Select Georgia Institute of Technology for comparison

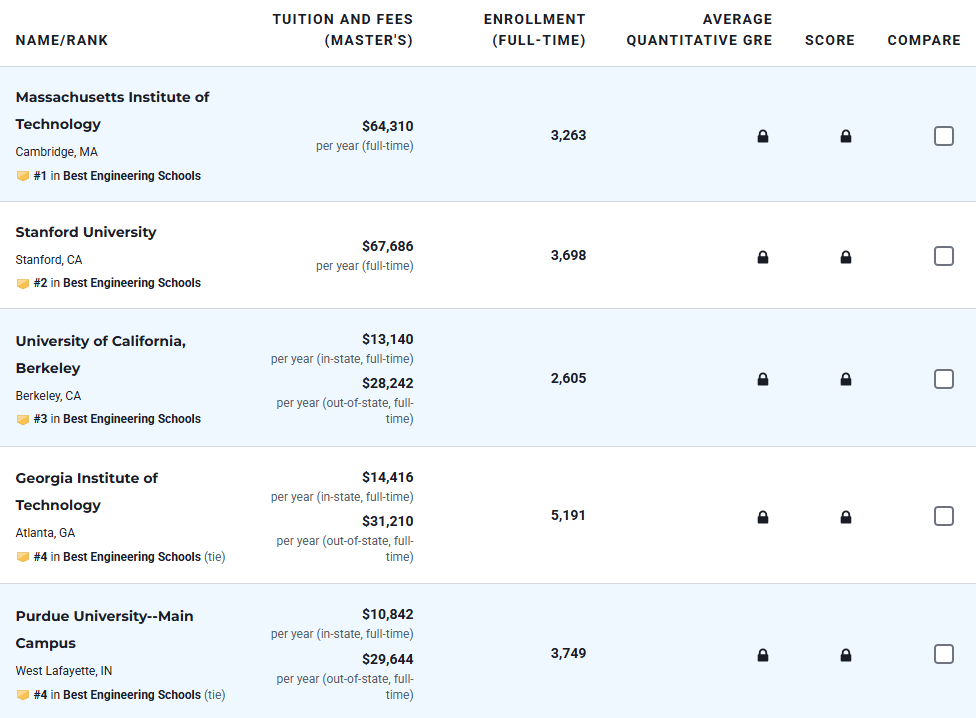point(943,516)
